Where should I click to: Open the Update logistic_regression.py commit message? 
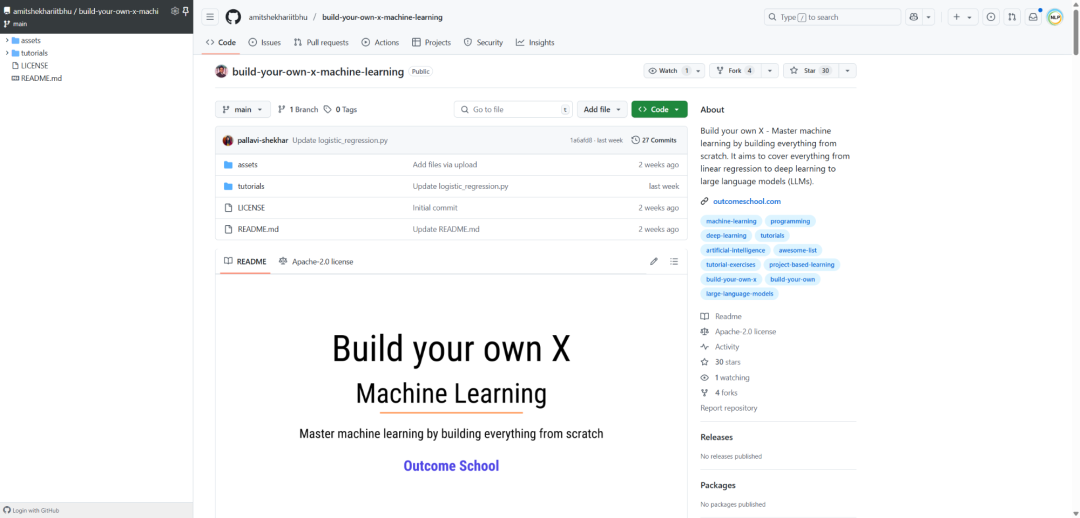click(x=340, y=140)
